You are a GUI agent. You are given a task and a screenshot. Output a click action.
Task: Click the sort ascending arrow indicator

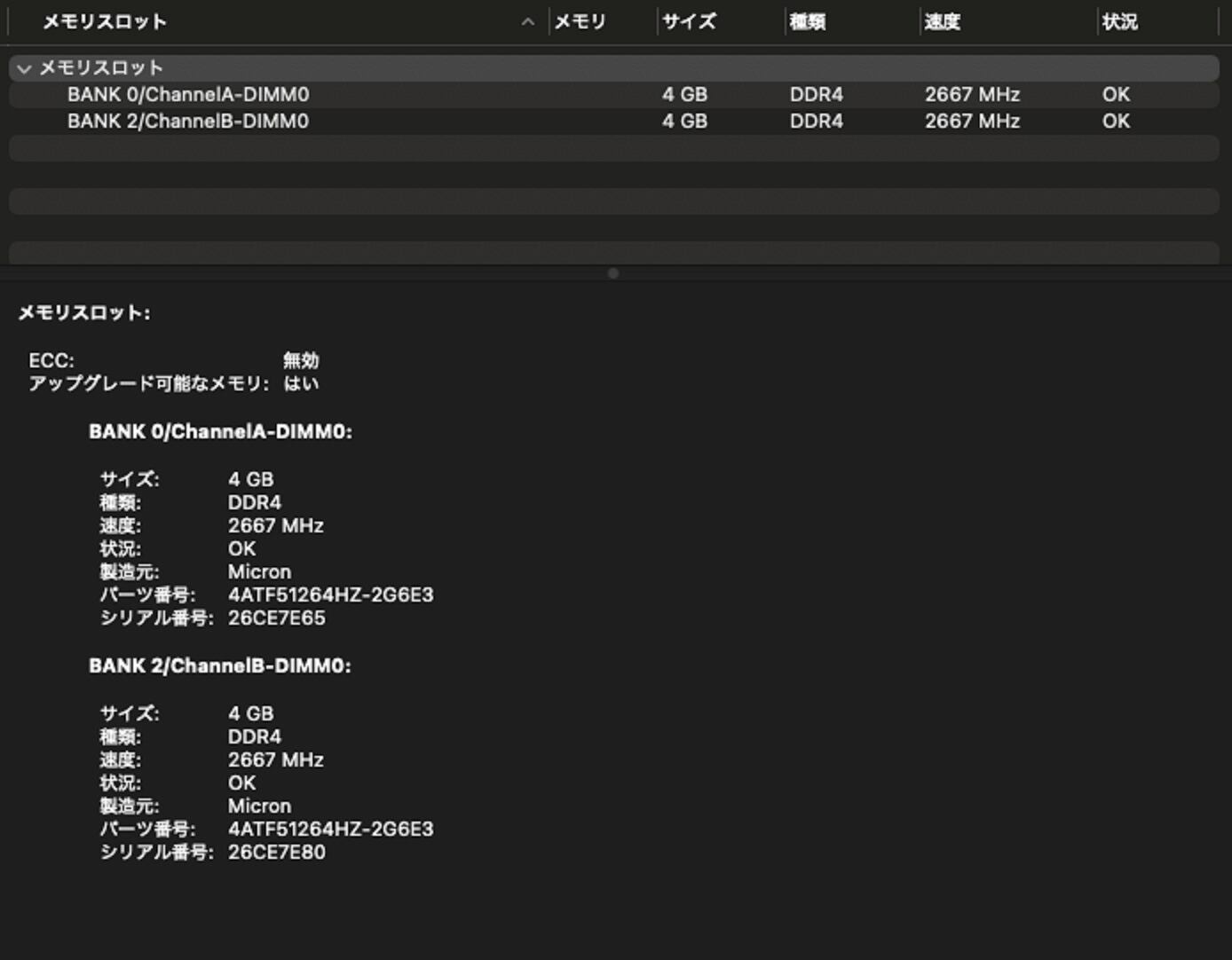[x=528, y=21]
